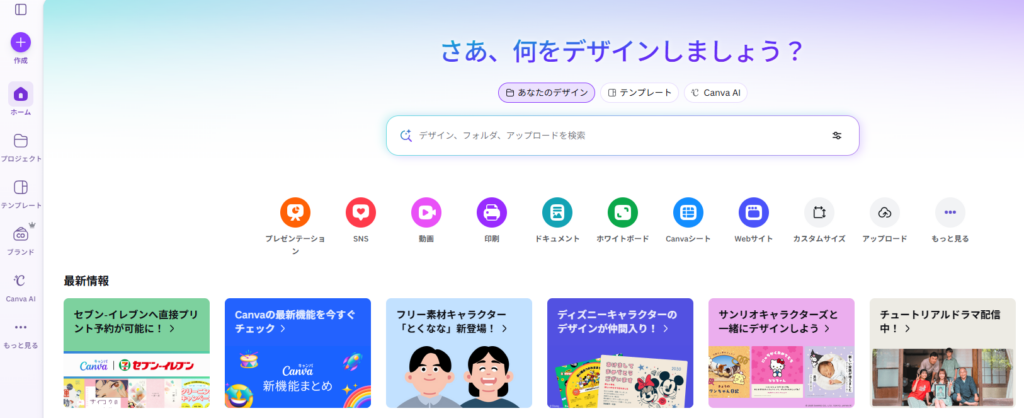The image size is (1024, 418).
Task: Select the Canva AI tab pill
Action: pos(716,93)
